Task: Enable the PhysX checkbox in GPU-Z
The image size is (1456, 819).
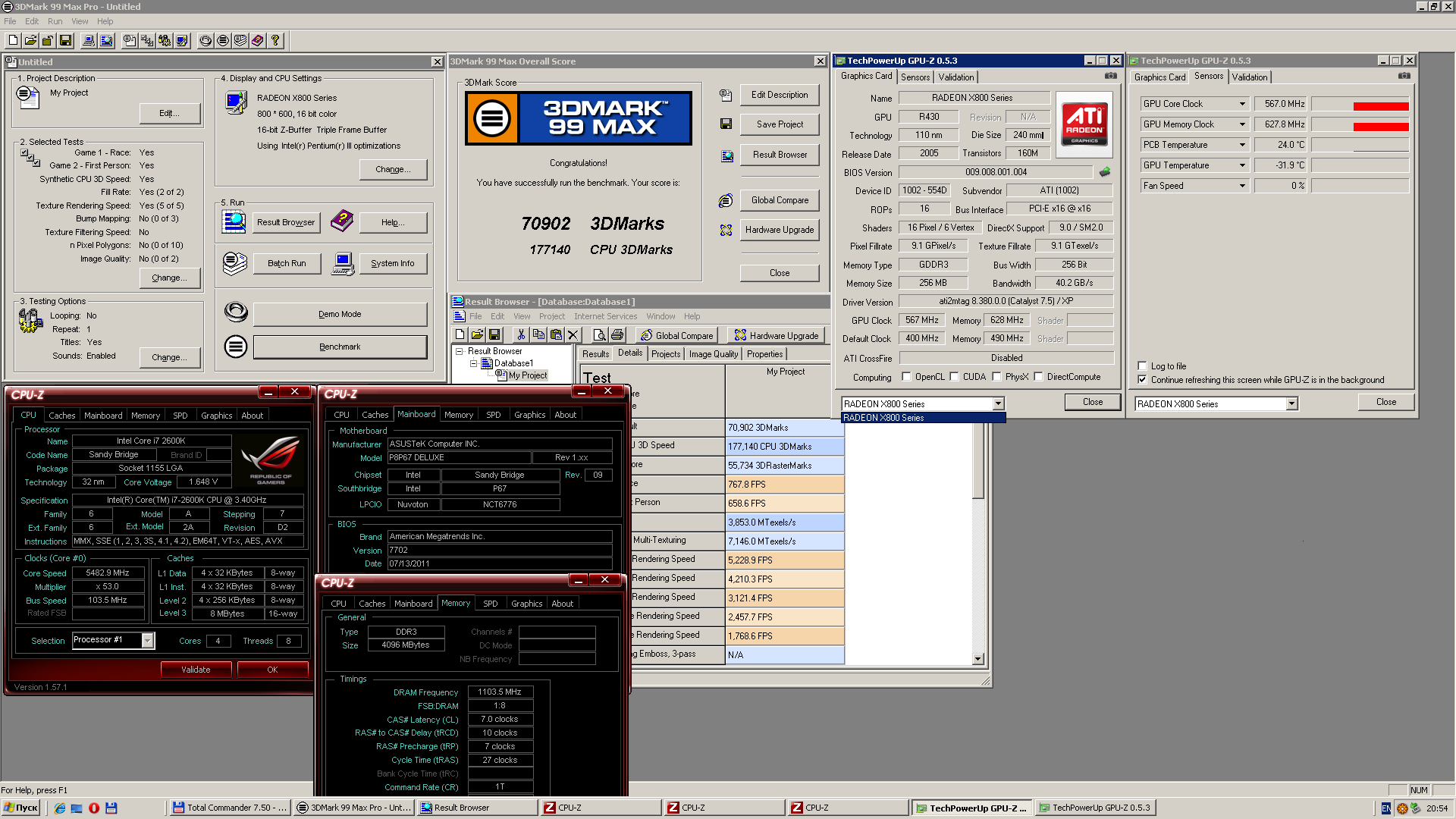Action: [996, 376]
